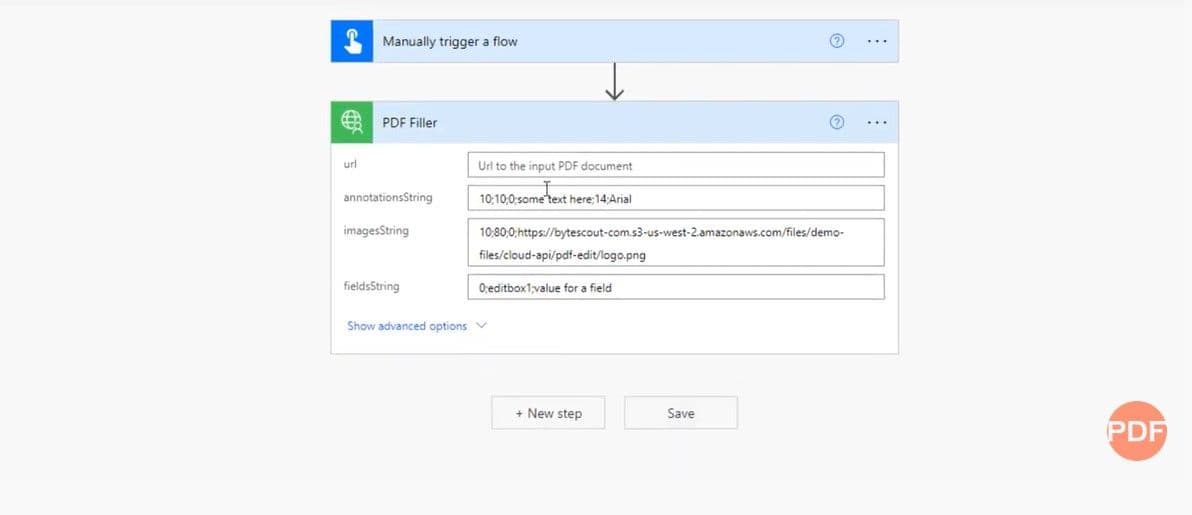This screenshot has height=515, width=1192.
Task: Click the annotationsString field label
Action: (388, 198)
